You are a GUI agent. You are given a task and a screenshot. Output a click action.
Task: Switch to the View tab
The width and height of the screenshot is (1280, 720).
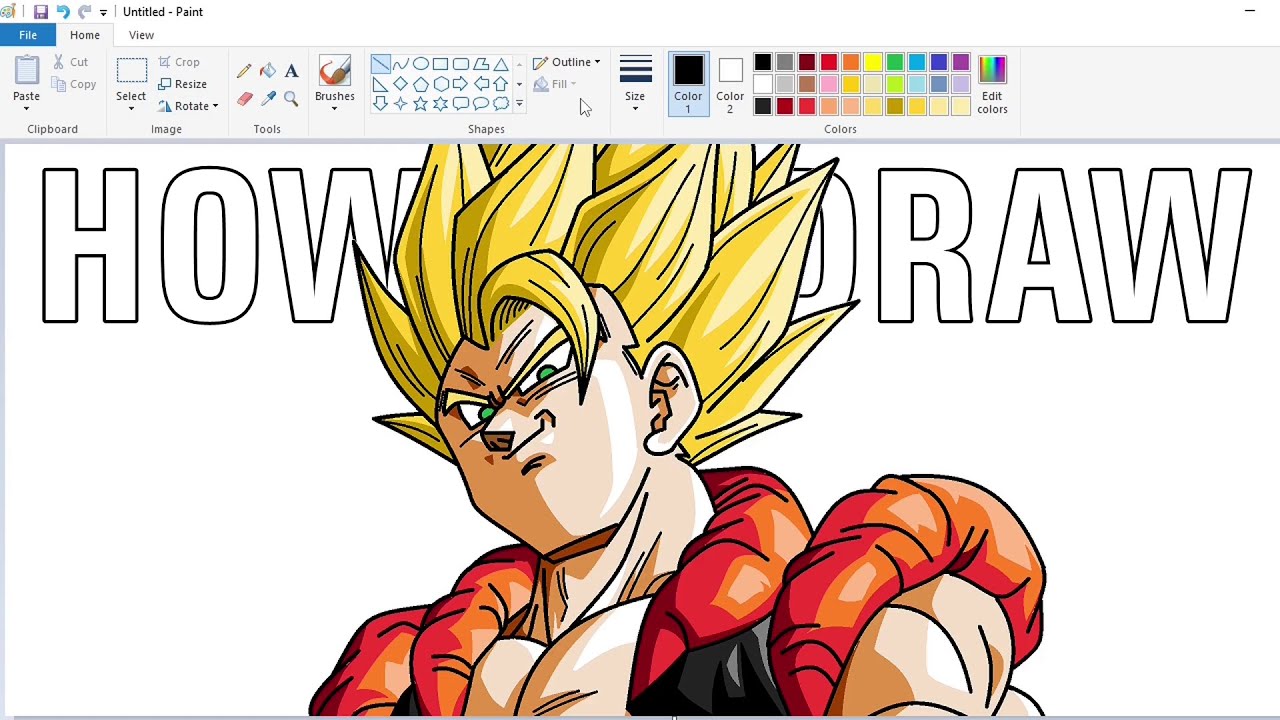point(141,35)
